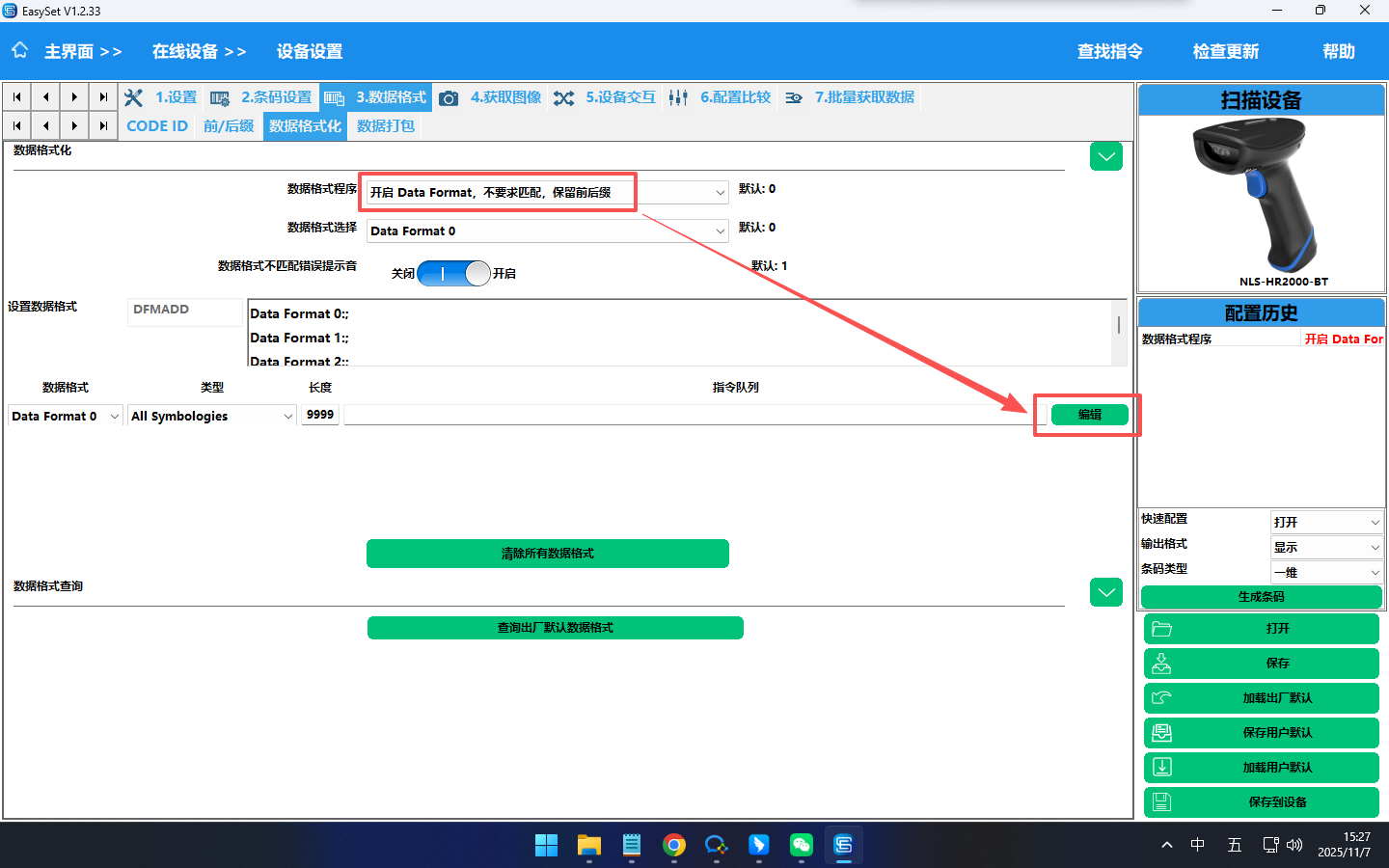
Task: Click the 清除所有数据格式 button
Action: coord(547,554)
